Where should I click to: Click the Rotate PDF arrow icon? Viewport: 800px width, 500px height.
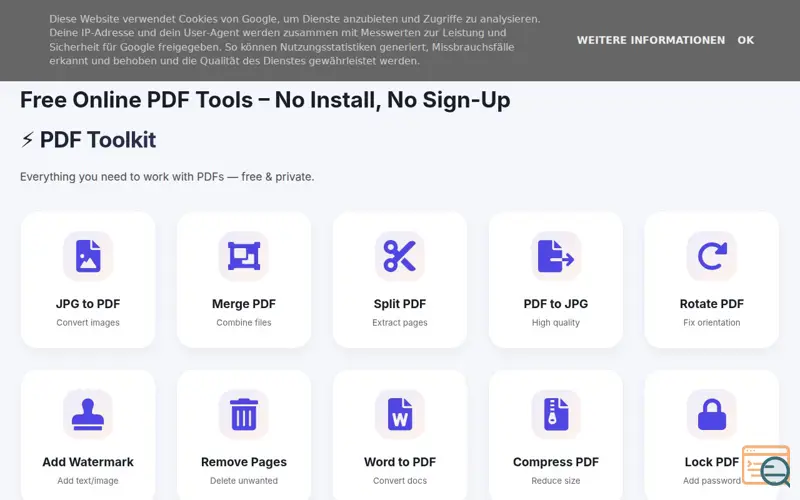click(x=712, y=256)
